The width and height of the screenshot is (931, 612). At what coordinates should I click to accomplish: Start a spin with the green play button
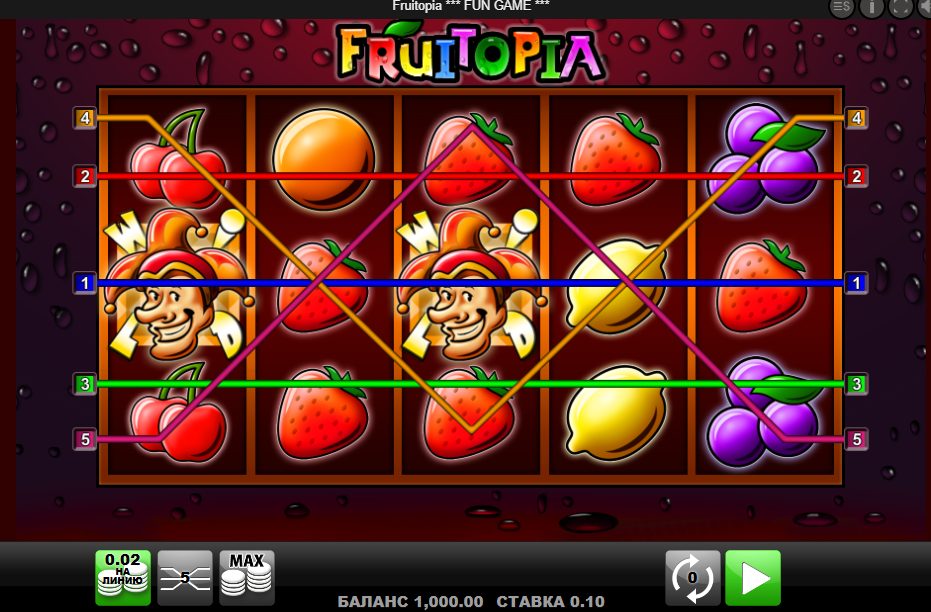(753, 578)
